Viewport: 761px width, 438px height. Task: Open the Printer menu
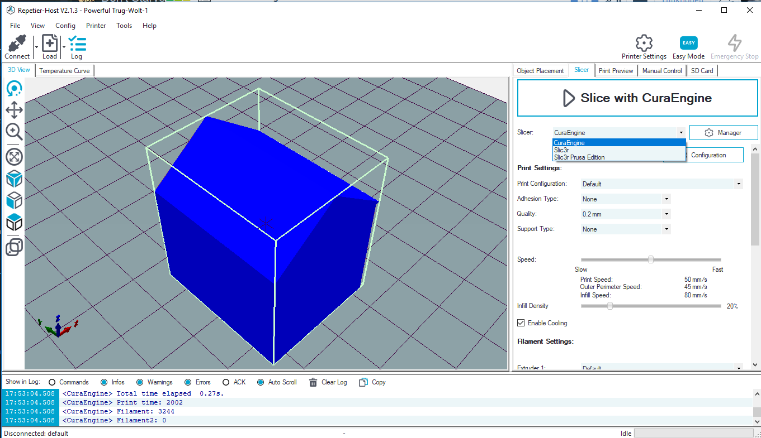(96, 26)
